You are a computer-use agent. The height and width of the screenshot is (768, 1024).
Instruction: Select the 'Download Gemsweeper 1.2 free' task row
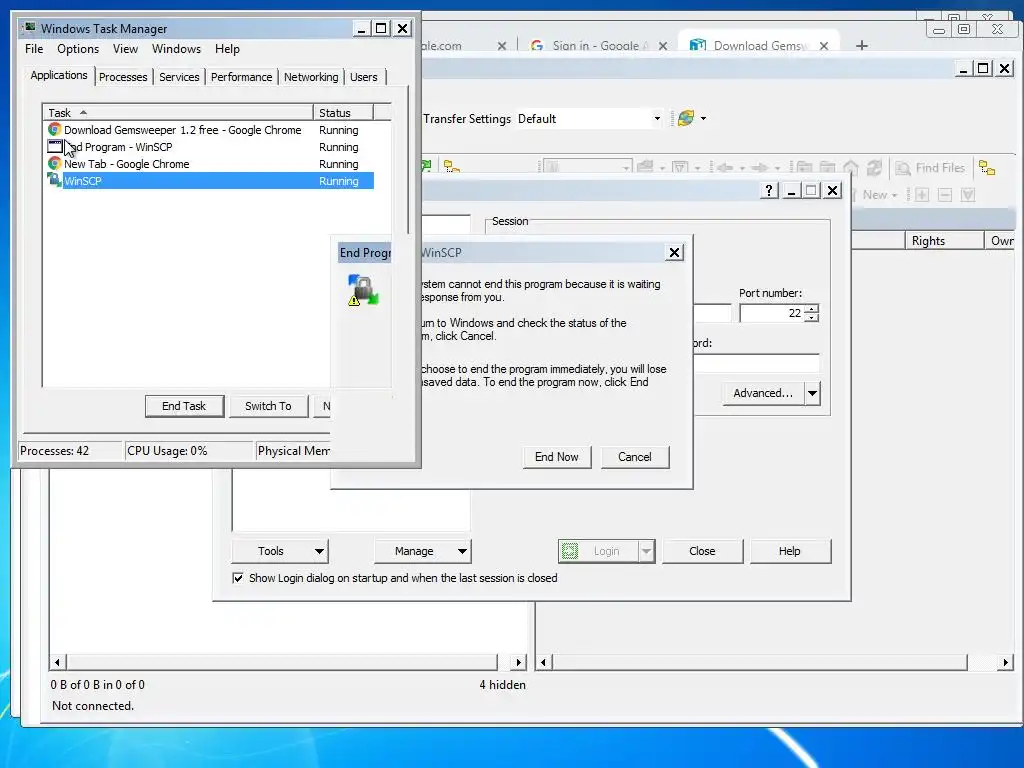[x=210, y=130]
